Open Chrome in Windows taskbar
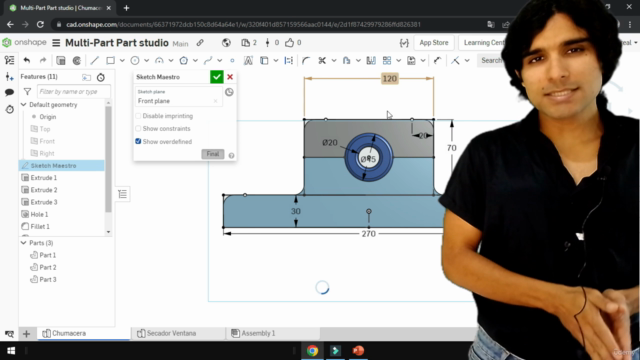The image size is (640, 360). (x=313, y=351)
